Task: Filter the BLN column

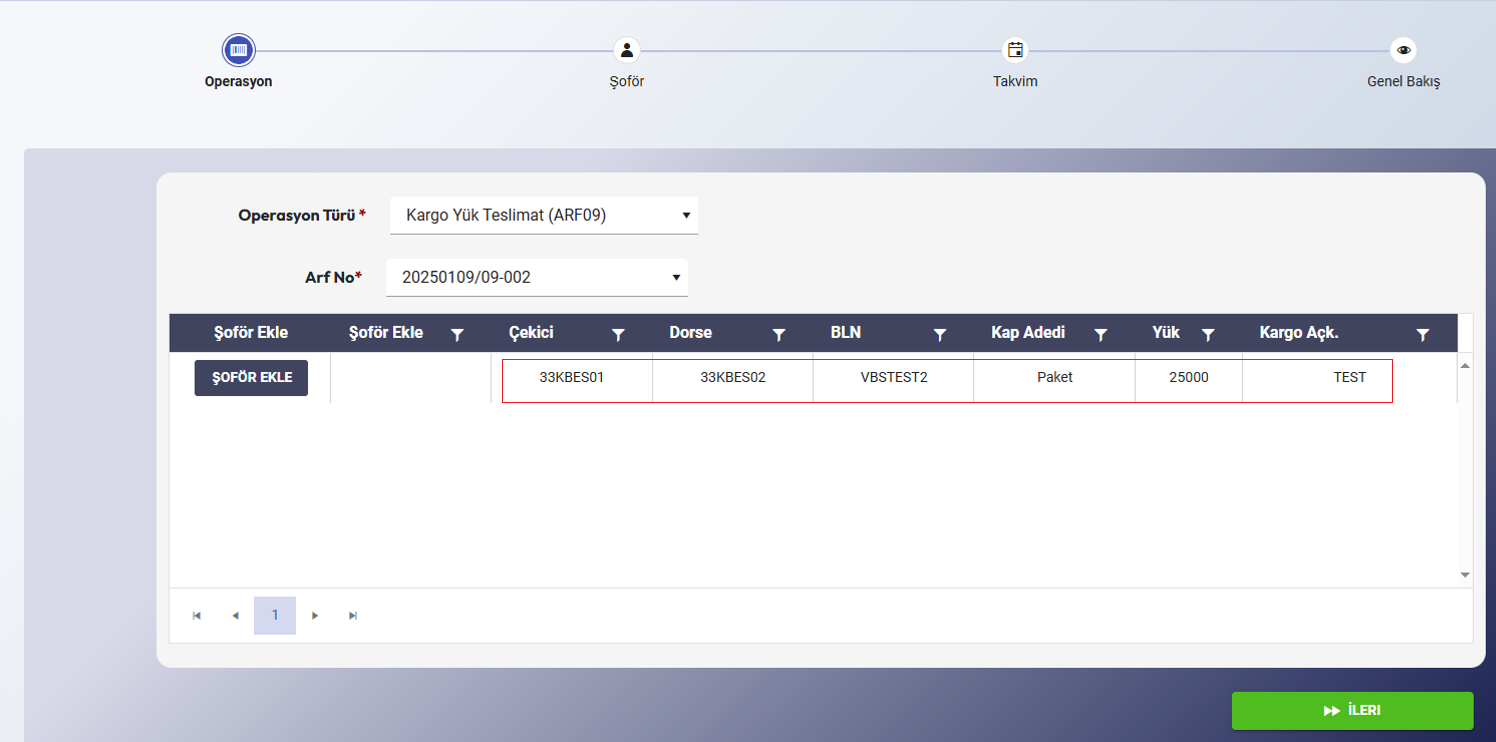Action: [x=940, y=335]
